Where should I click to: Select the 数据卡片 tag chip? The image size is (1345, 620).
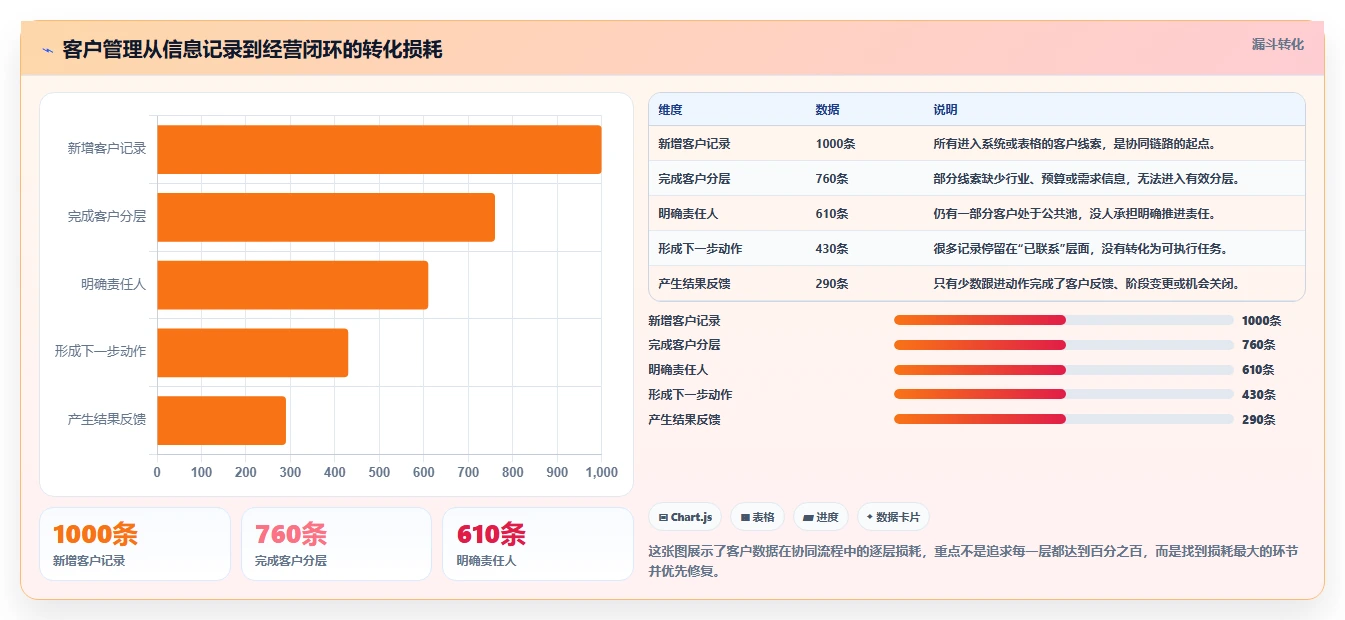point(893,517)
